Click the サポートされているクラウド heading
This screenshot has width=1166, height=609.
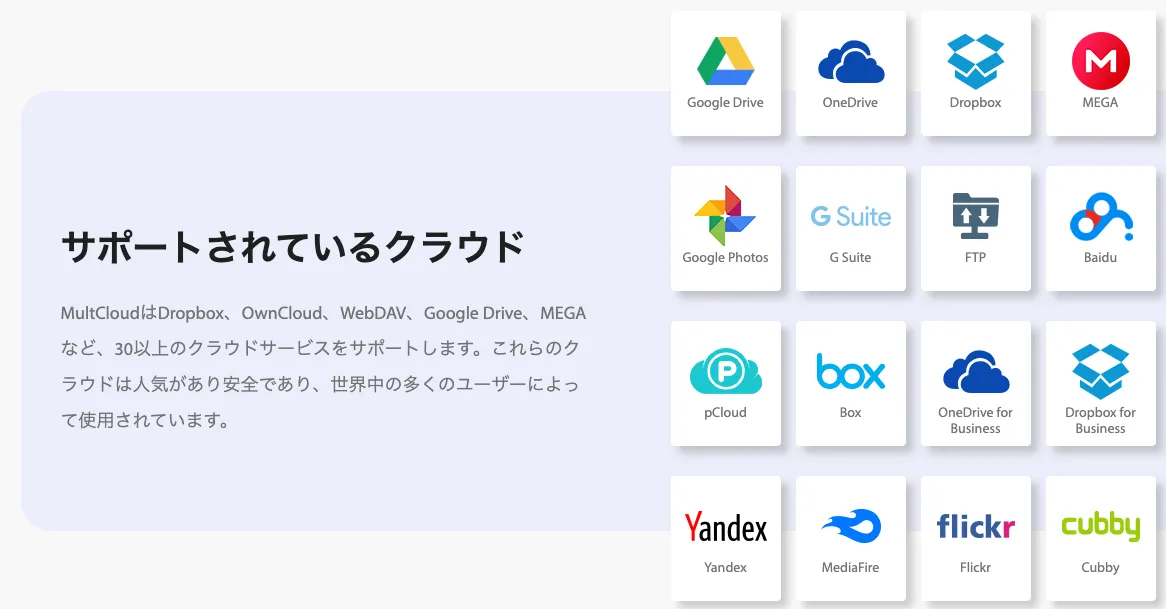[293, 246]
